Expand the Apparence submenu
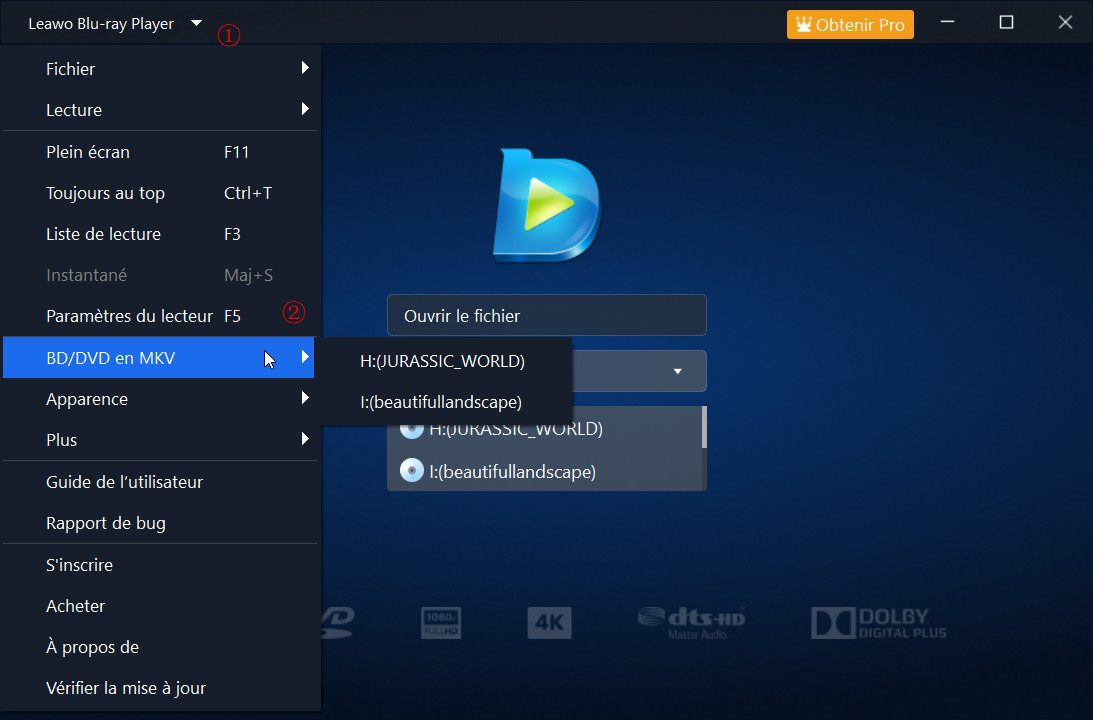The height and width of the screenshot is (720, 1093). 160,399
